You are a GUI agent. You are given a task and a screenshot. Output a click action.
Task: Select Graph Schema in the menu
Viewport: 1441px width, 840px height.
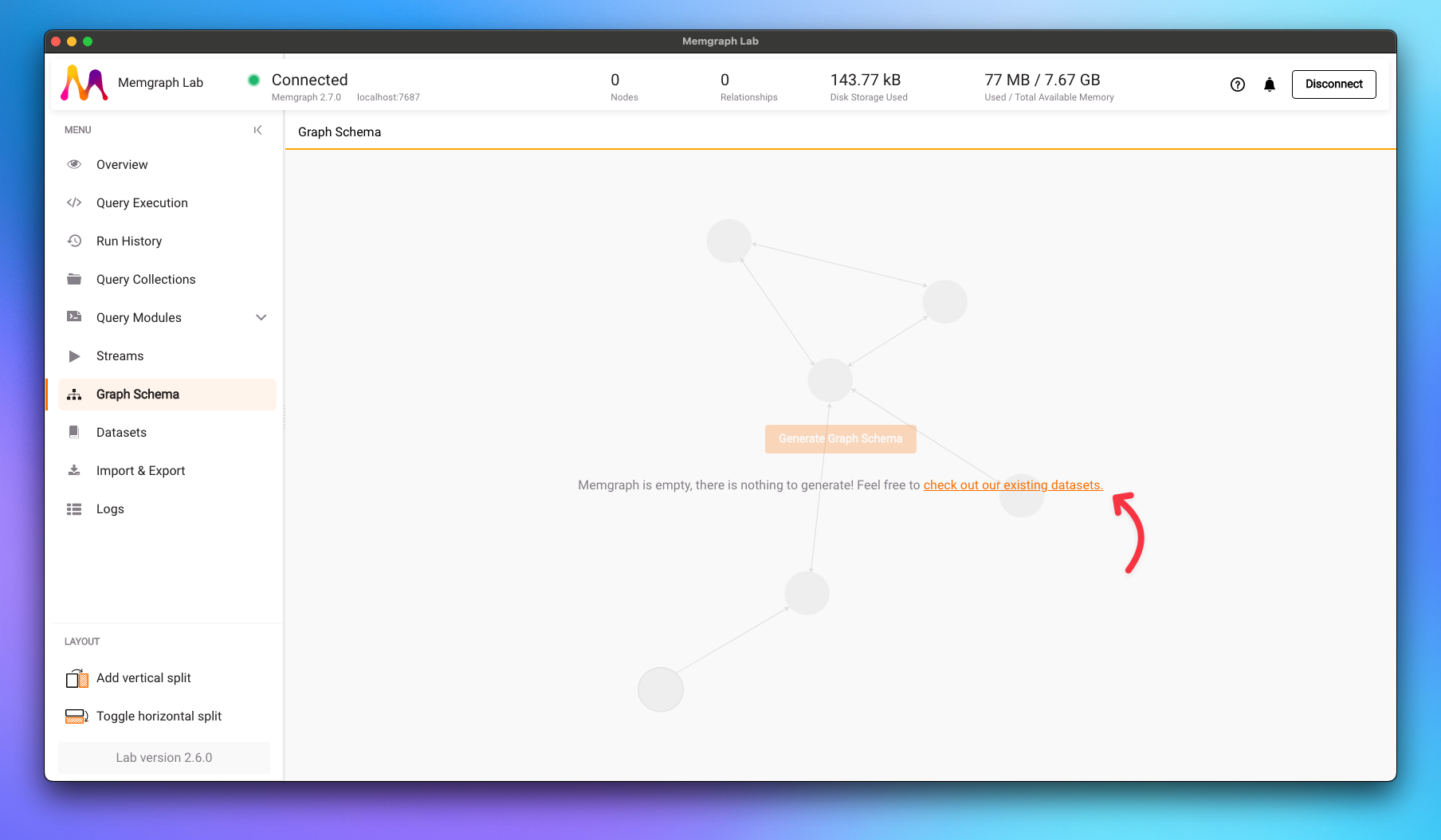coord(137,394)
